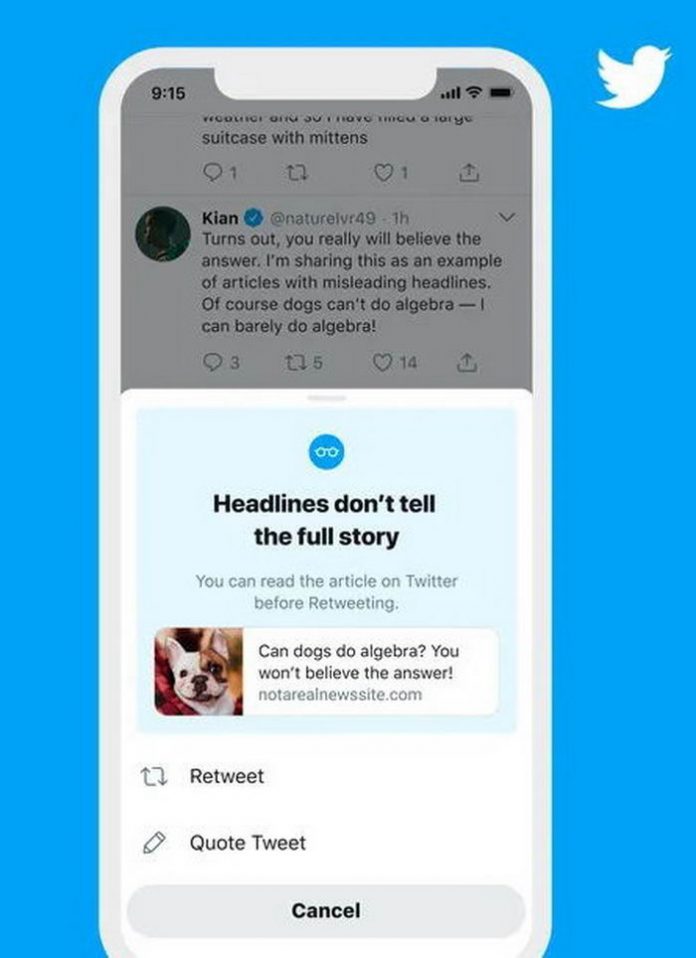Click Kian's verified badge

tap(254, 218)
